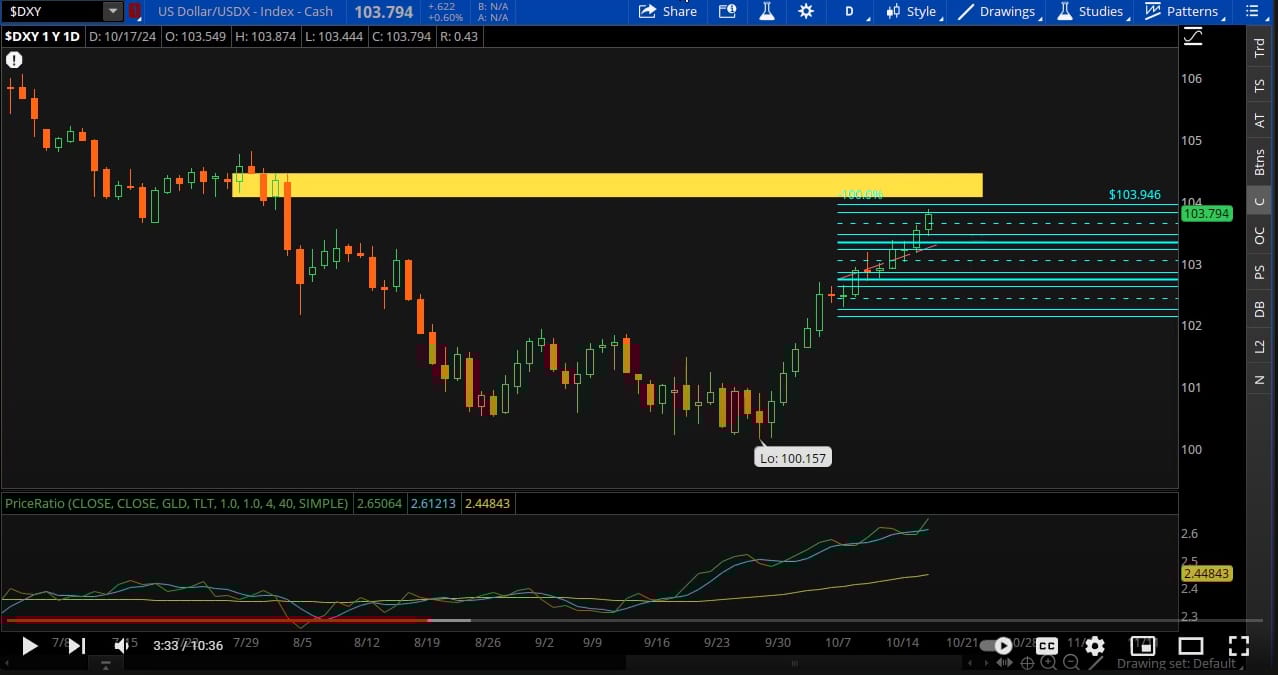This screenshot has width=1278, height=675.
Task: Open the OC side tab
Action: (x=1260, y=236)
